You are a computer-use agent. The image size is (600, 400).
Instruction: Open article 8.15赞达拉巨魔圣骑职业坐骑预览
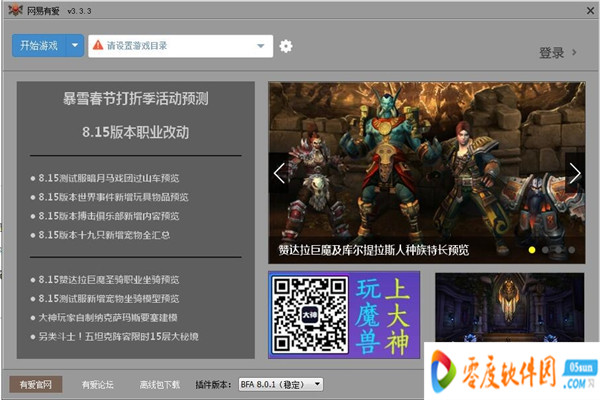click(x=109, y=279)
